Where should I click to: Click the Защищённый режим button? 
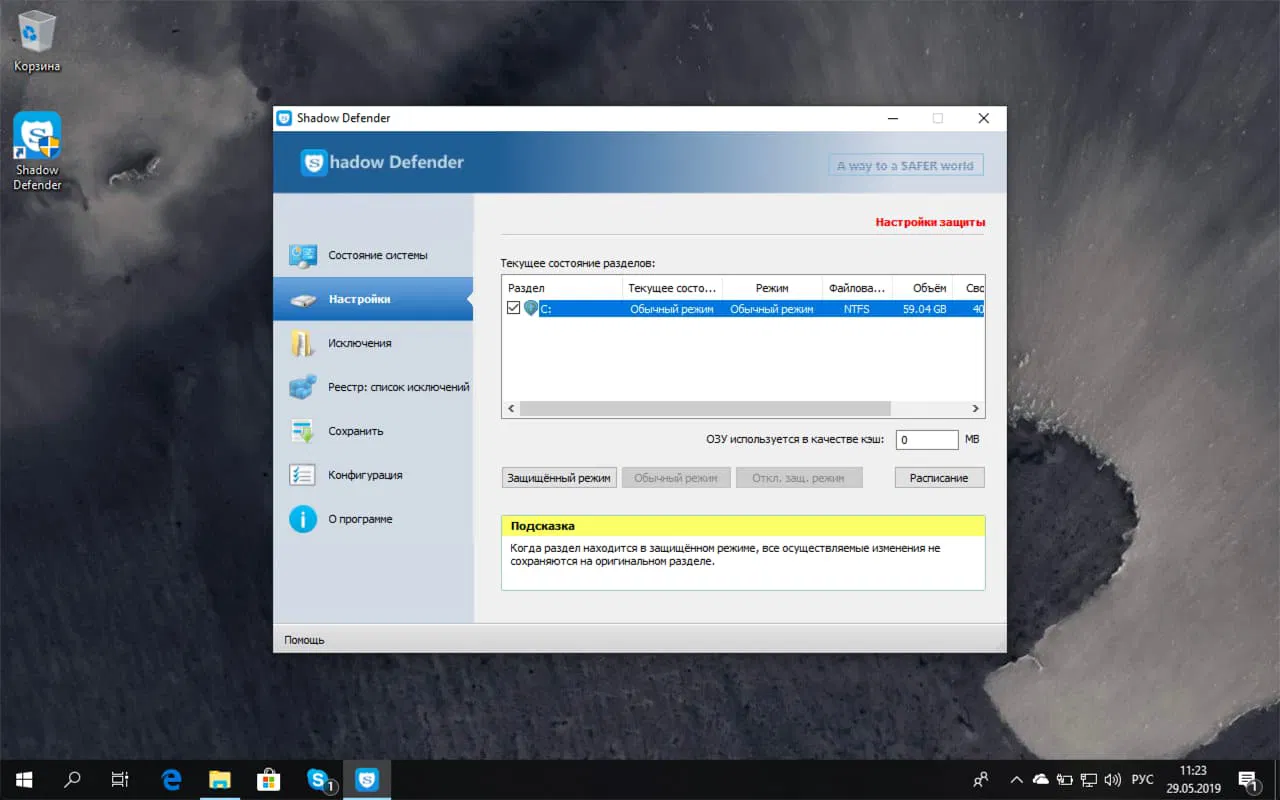point(559,478)
